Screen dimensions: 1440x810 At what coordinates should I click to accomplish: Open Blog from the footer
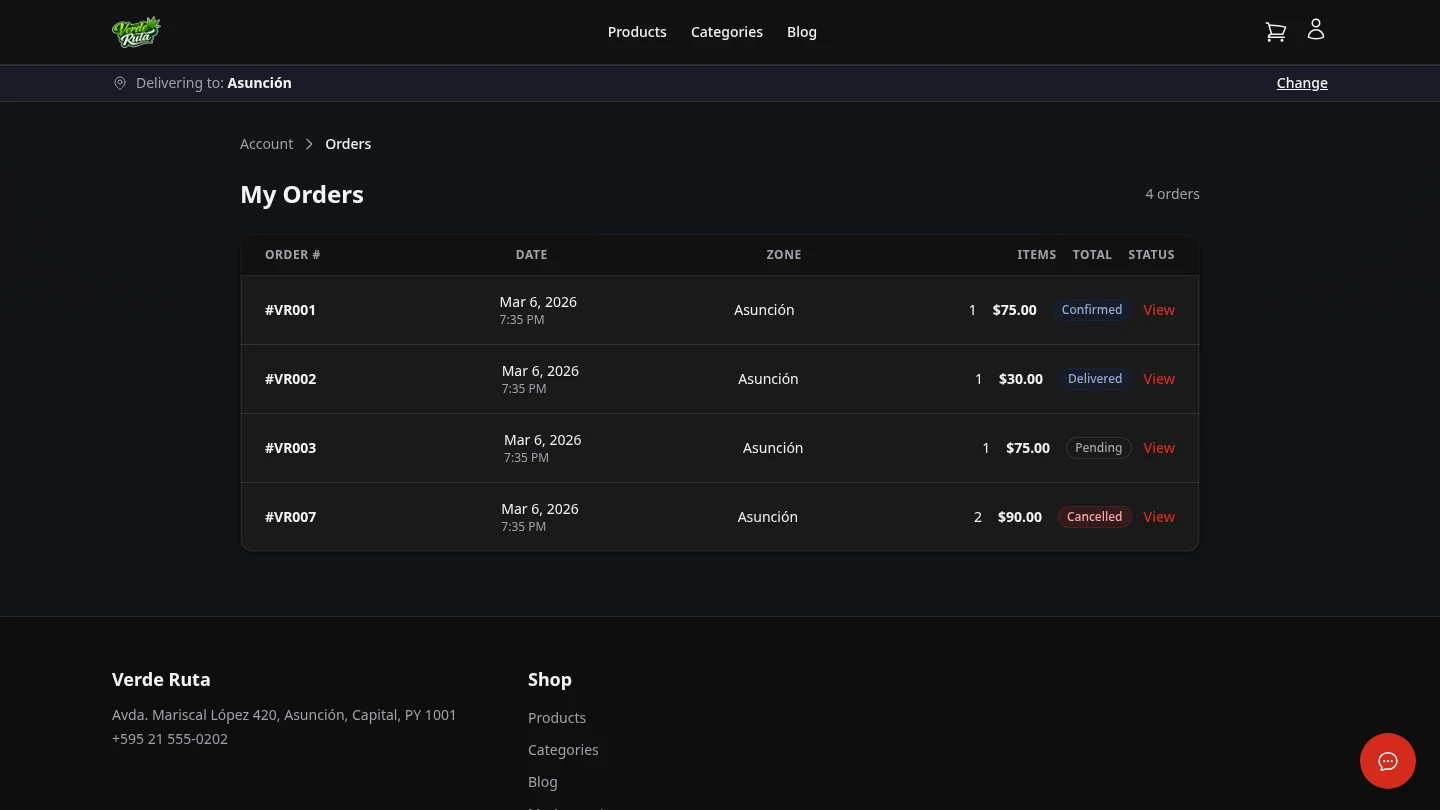[542, 781]
